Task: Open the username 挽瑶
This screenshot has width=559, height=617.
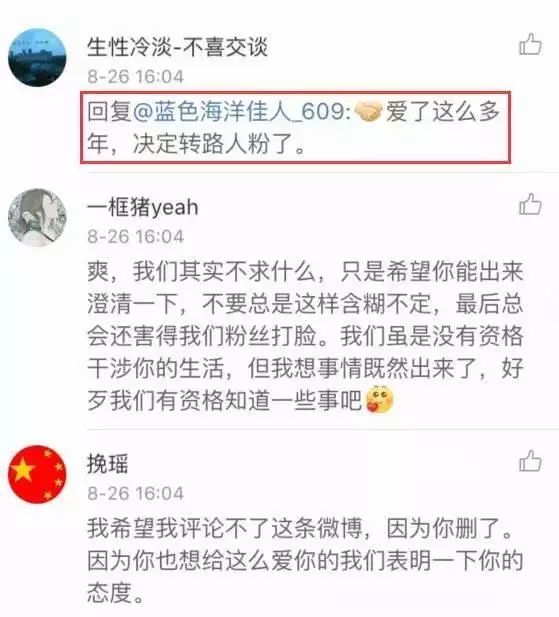Action: 107,464
